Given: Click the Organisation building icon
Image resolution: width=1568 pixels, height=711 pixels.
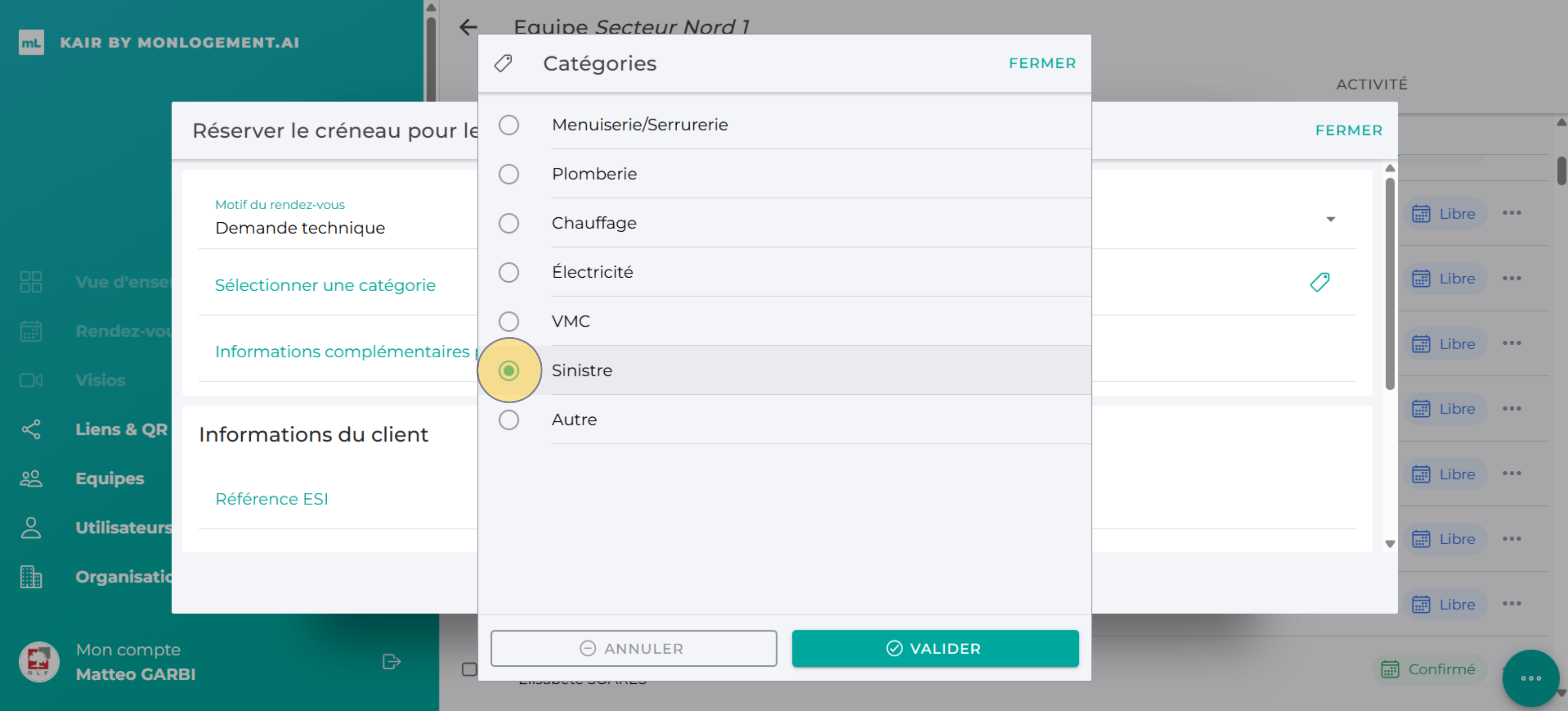Looking at the screenshot, I should (x=30, y=576).
